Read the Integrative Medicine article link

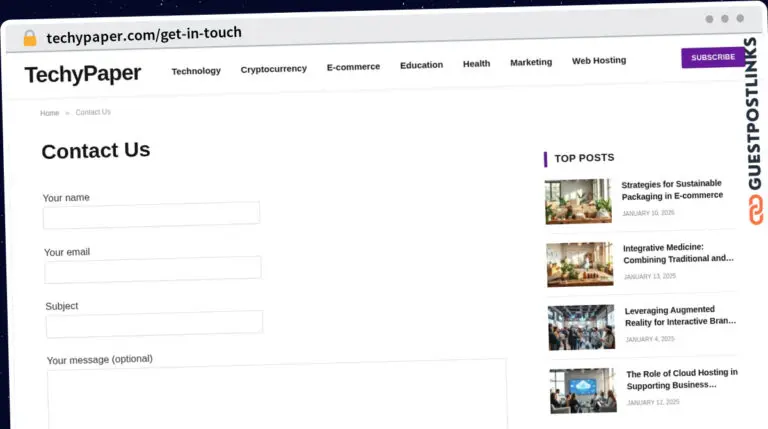[678, 253]
